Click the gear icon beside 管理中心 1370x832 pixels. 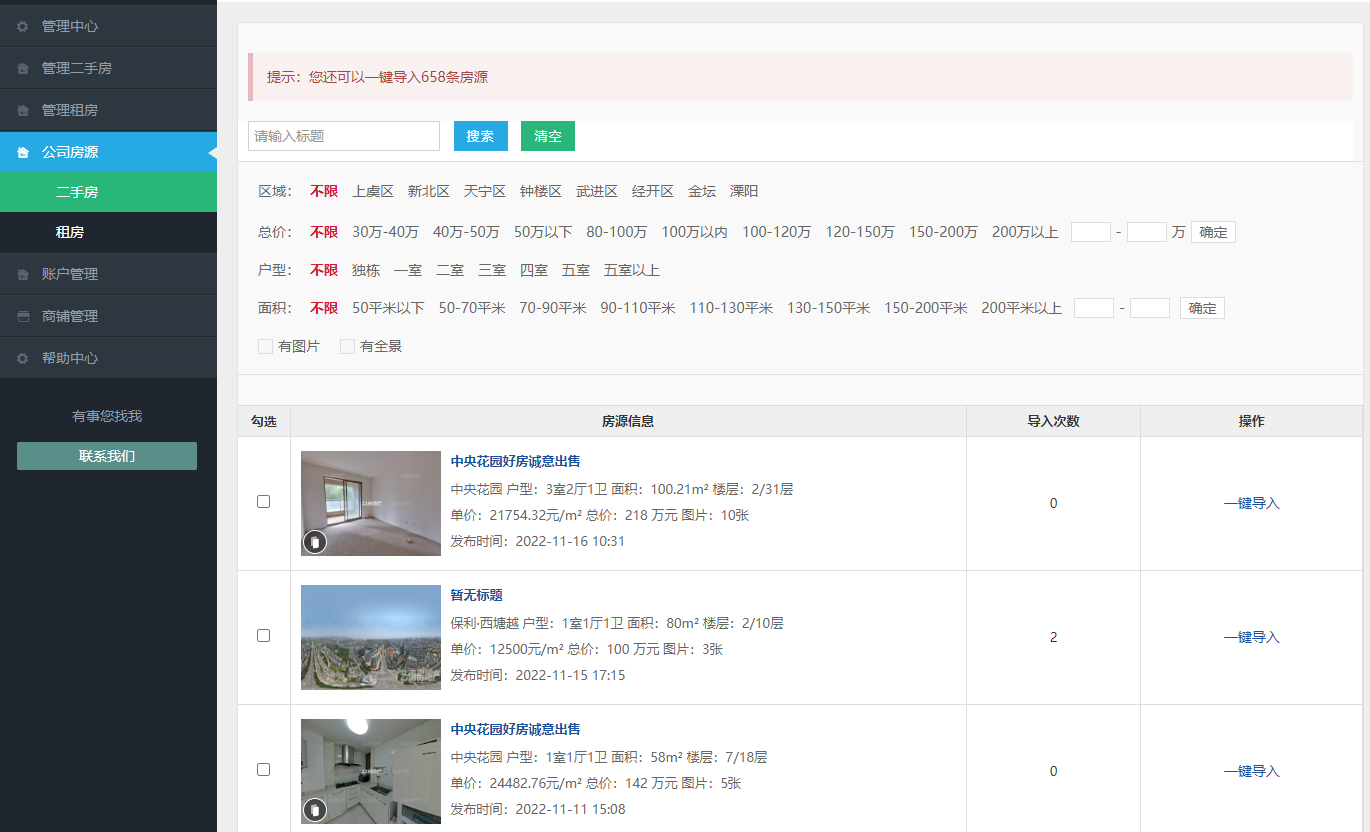click(23, 26)
